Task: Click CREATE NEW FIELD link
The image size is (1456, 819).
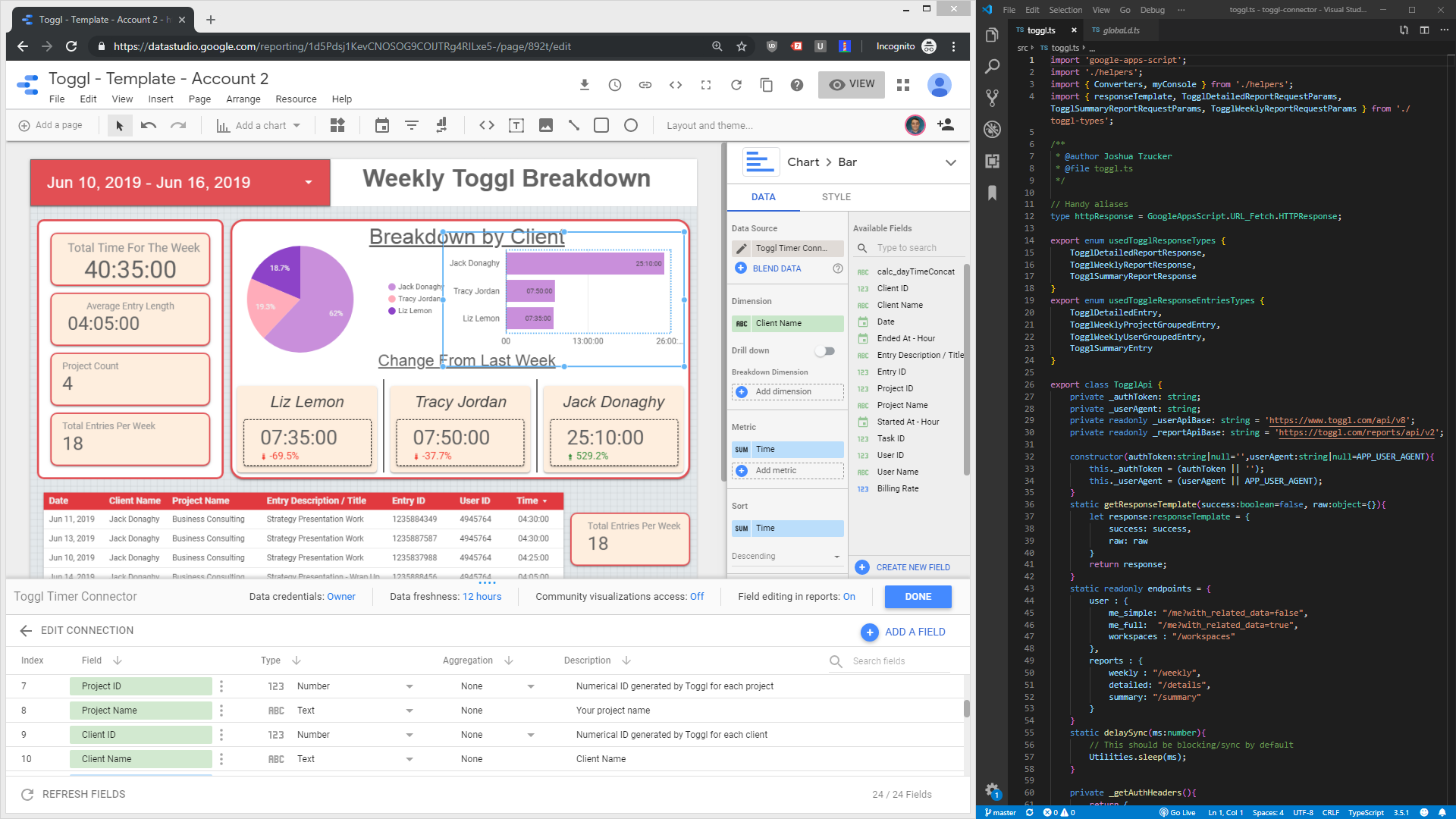Action: click(912, 567)
